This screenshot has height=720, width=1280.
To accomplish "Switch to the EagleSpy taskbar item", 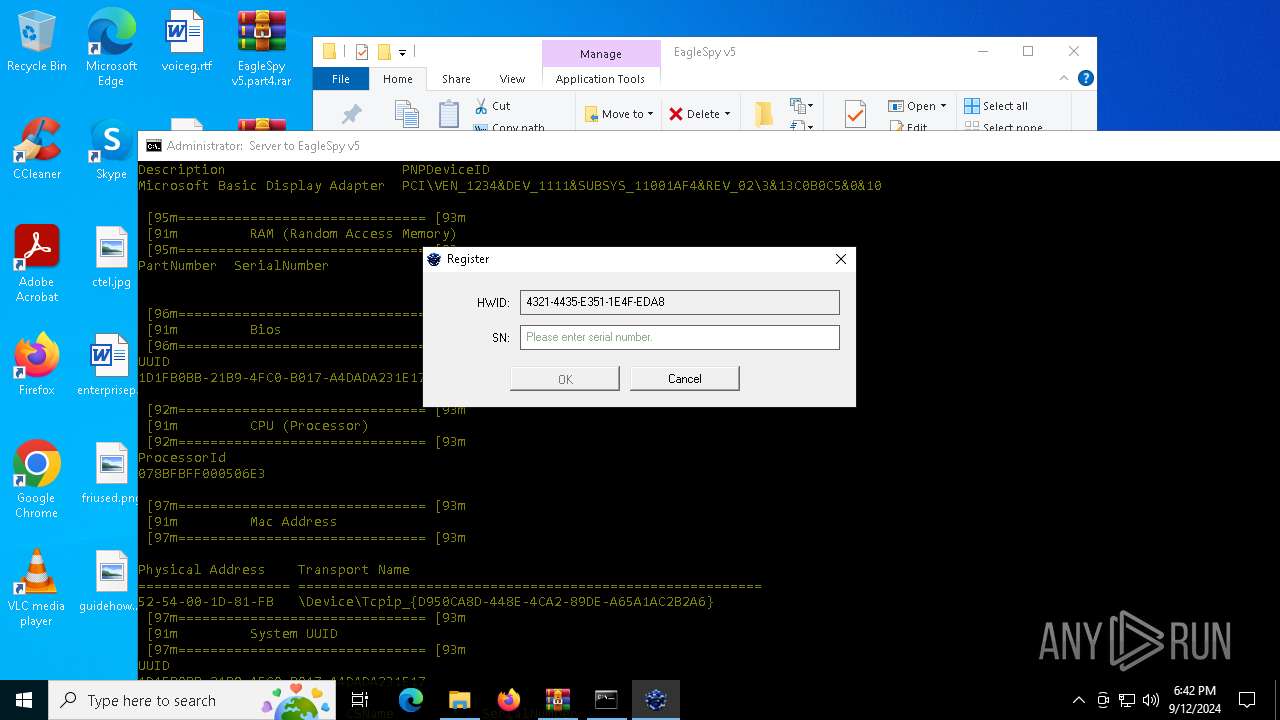I will pyautogui.click(x=656, y=700).
